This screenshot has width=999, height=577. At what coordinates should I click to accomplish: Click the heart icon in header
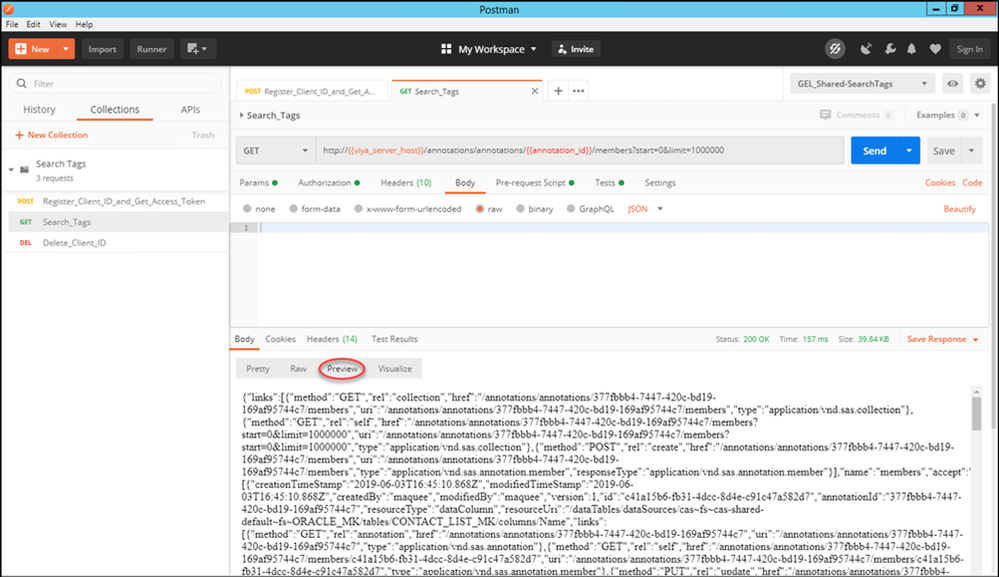click(935, 49)
